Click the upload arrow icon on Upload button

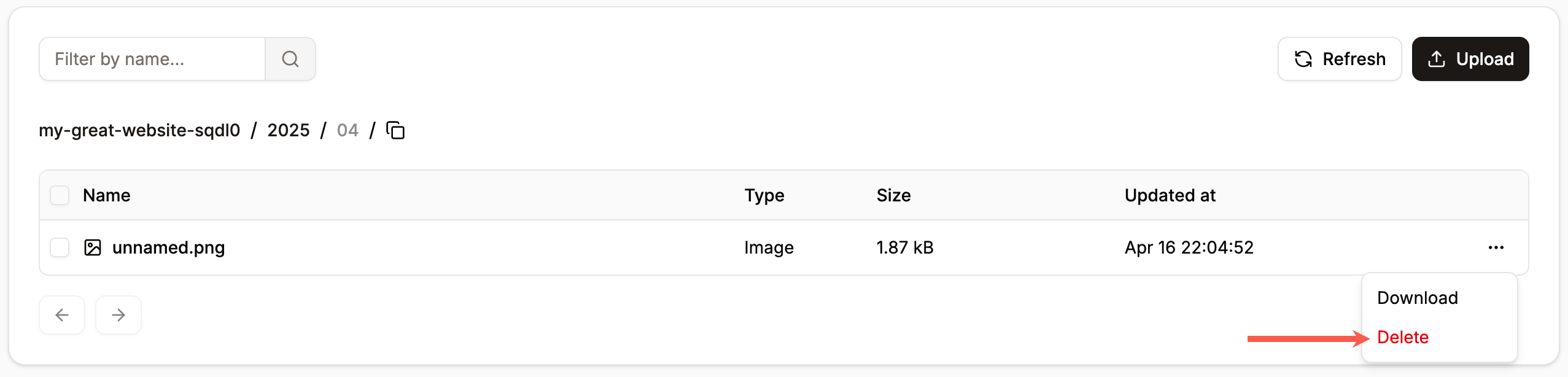[x=1435, y=58]
